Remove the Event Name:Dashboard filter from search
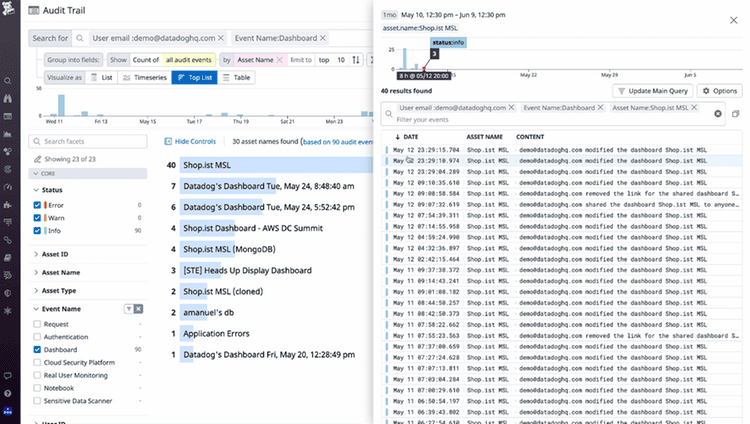Image resolution: width=750 pixels, height=424 pixels. point(323,38)
